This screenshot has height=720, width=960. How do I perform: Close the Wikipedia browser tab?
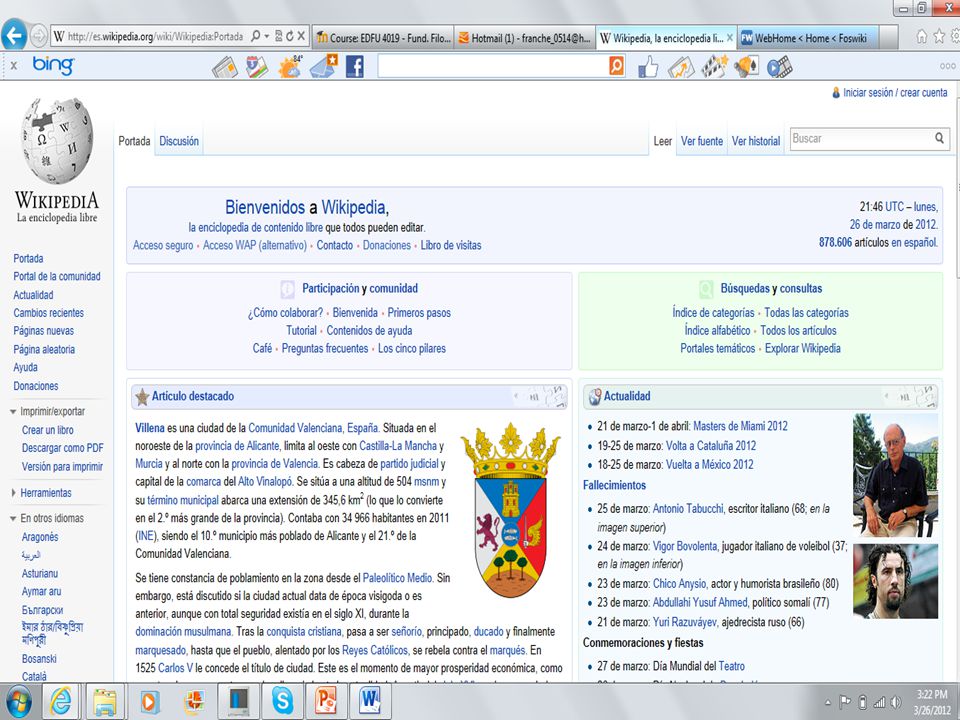729,38
